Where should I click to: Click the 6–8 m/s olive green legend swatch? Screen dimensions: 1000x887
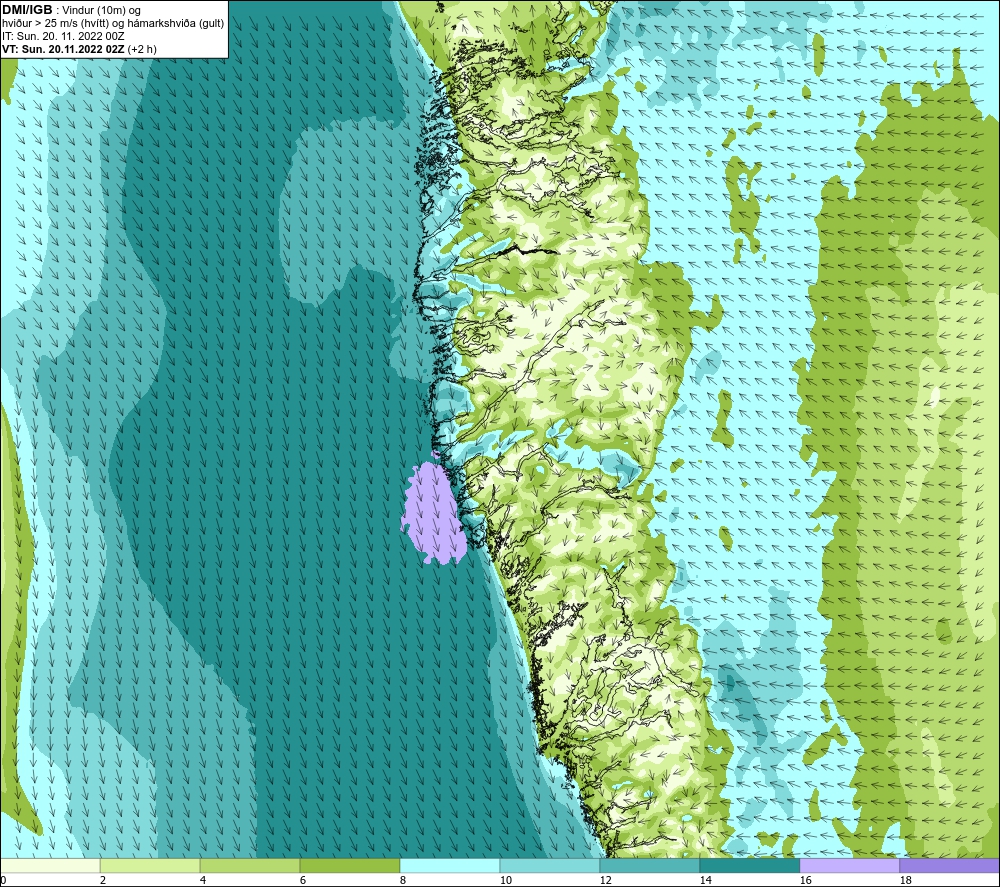(349, 865)
